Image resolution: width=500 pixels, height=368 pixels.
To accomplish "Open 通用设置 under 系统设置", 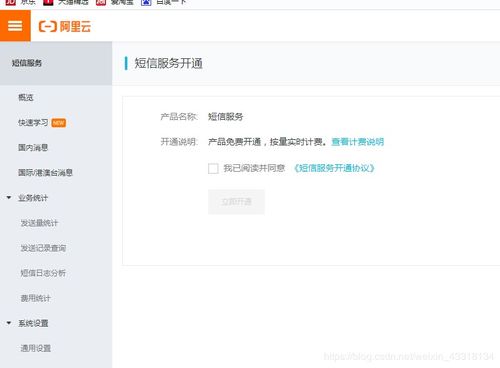I will click(36, 348).
